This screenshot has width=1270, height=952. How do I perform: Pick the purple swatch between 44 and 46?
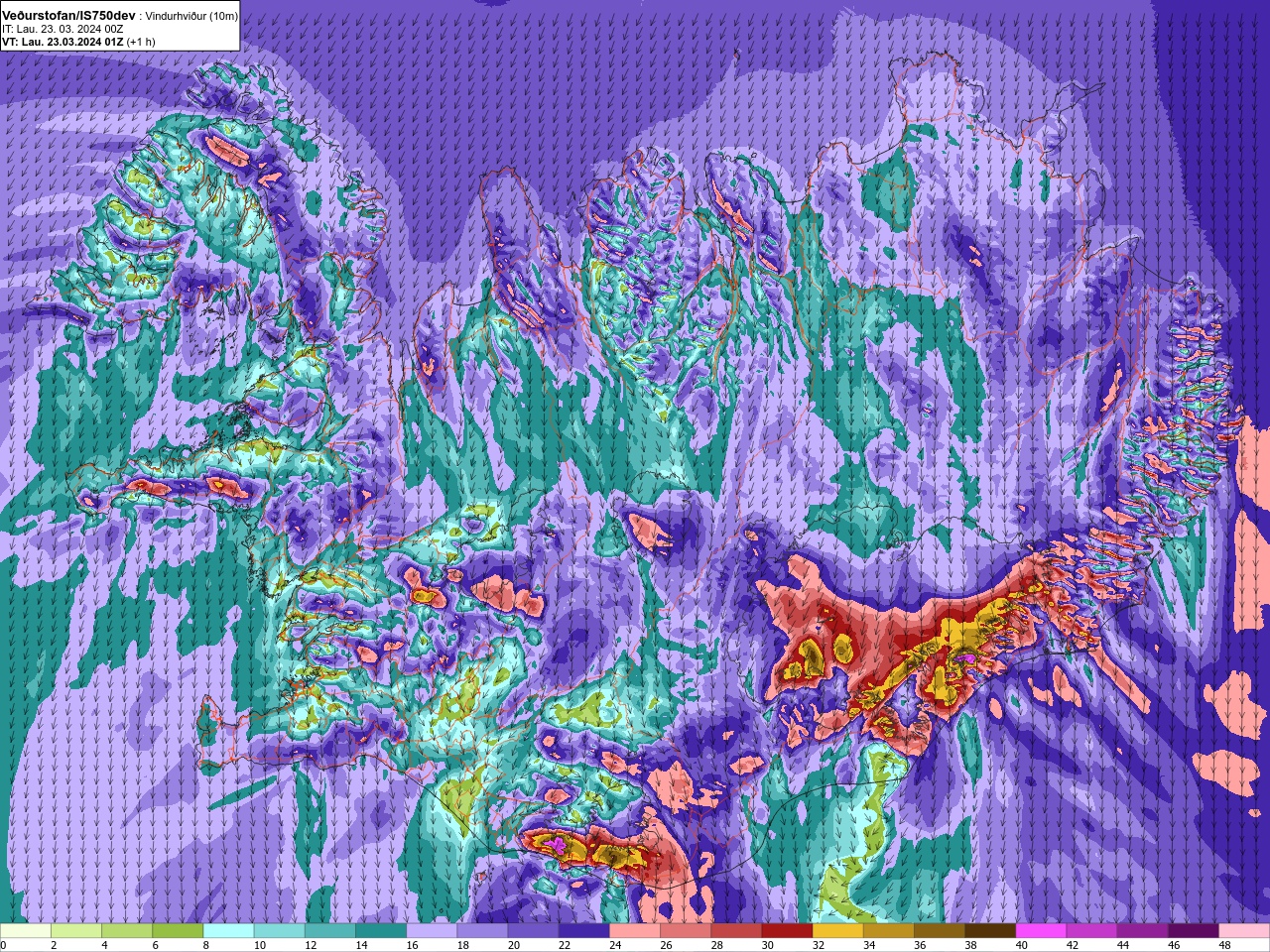(x=1143, y=931)
